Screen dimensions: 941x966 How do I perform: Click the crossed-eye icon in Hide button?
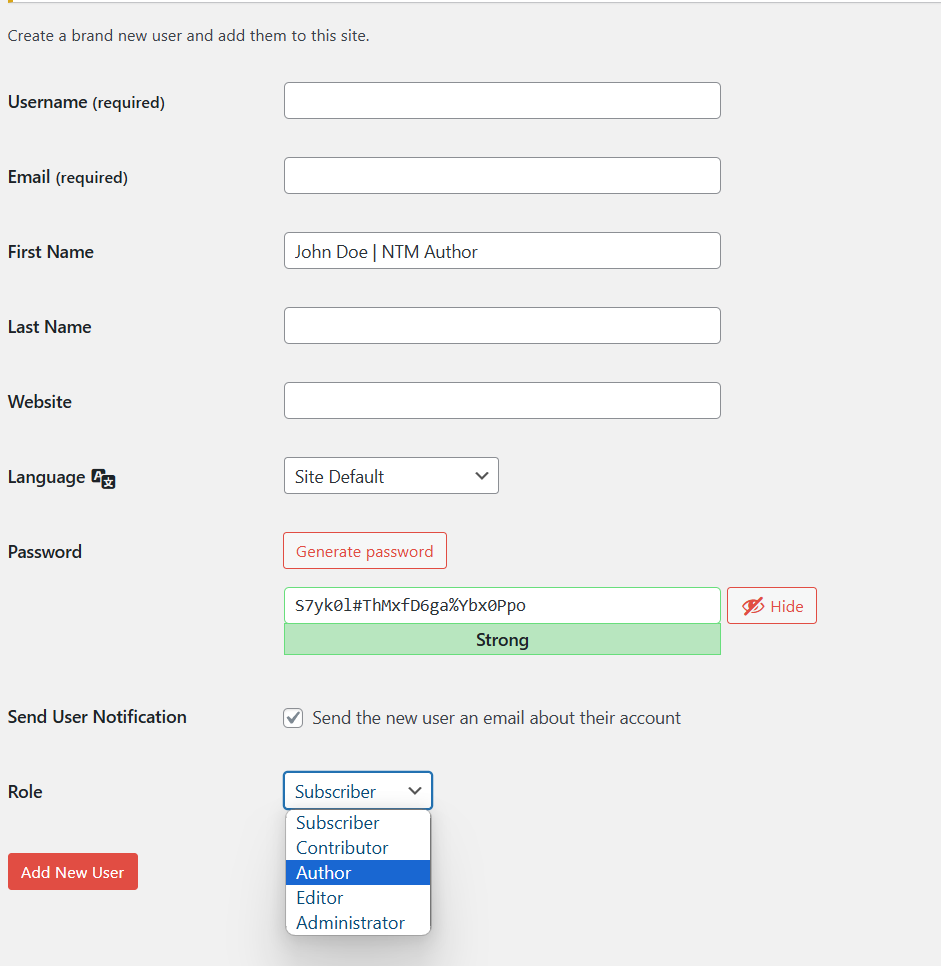[753, 606]
